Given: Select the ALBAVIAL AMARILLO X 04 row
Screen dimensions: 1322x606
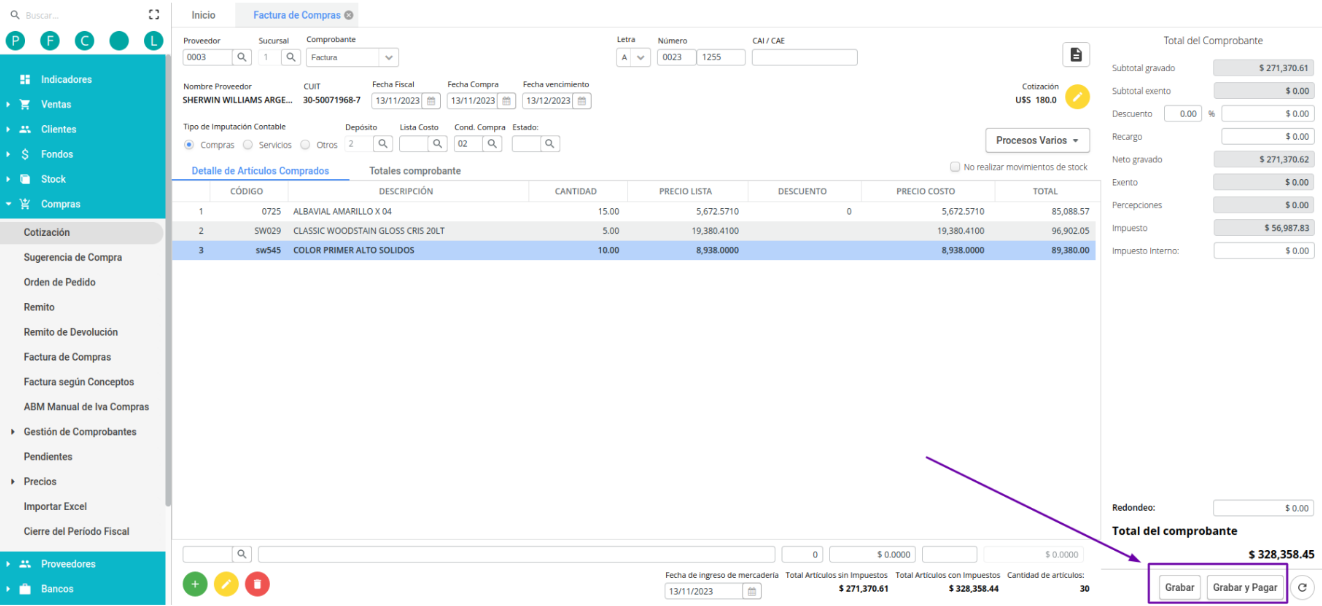Looking at the screenshot, I should [x=634, y=212].
